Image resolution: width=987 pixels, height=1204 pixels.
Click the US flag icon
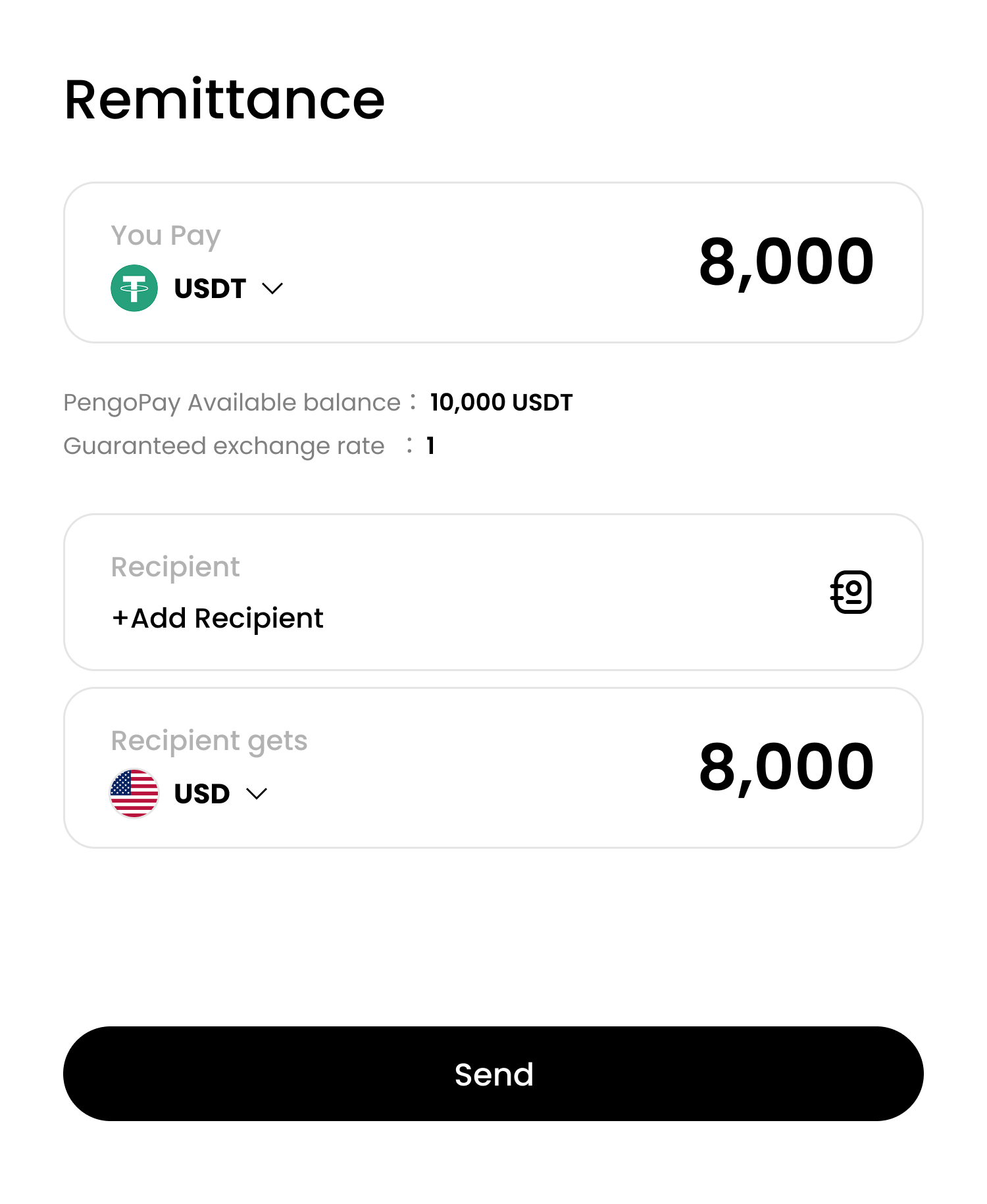134,793
